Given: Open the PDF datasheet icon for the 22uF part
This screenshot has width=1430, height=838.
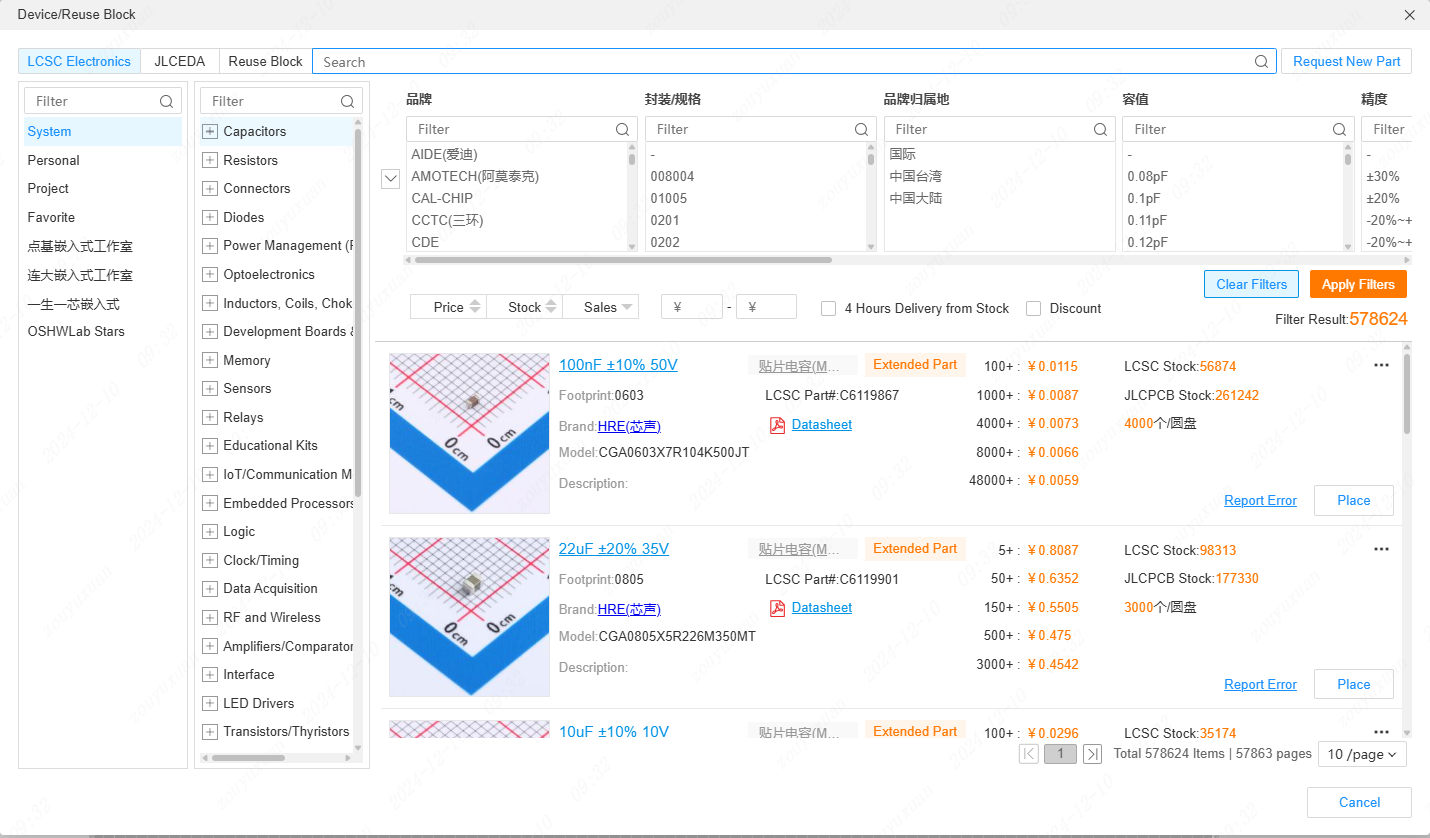Looking at the screenshot, I should coord(777,608).
